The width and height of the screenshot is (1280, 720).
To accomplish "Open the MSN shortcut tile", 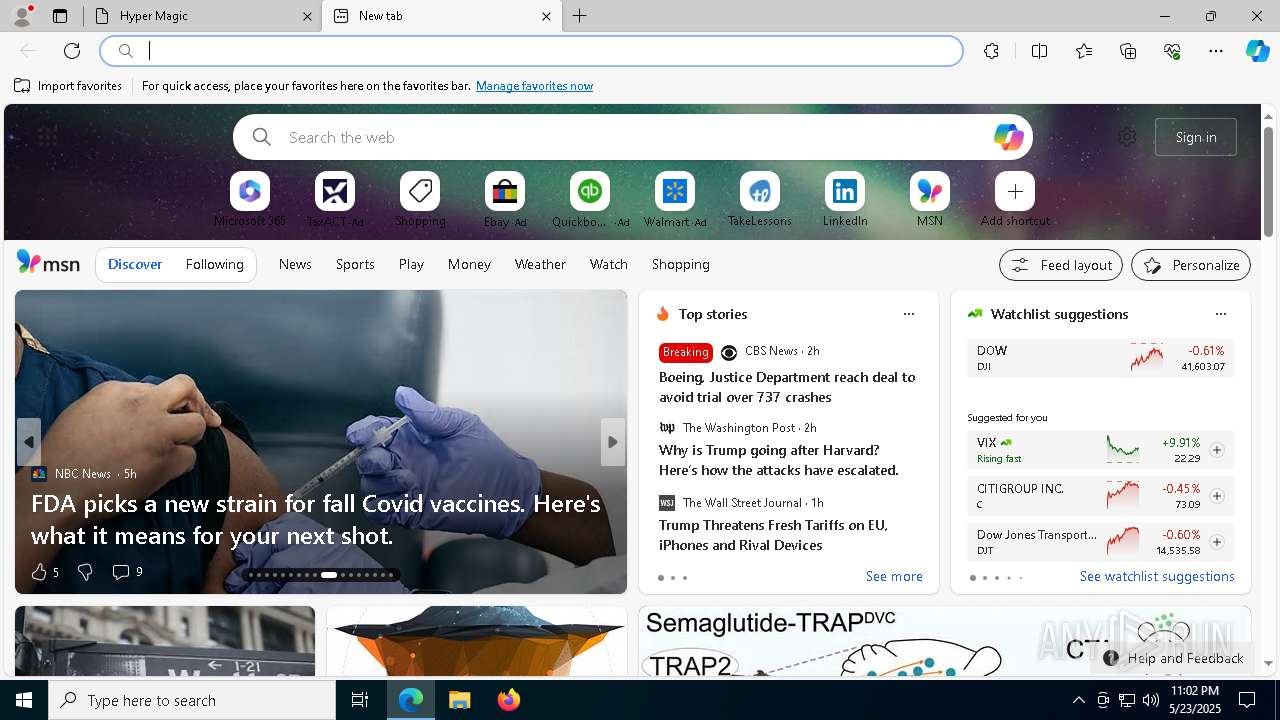I will pos(930,199).
